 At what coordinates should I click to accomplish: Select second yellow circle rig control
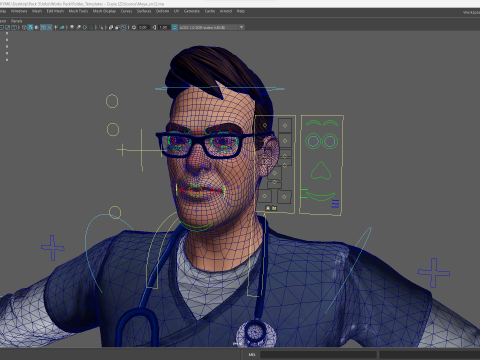click(x=113, y=130)
